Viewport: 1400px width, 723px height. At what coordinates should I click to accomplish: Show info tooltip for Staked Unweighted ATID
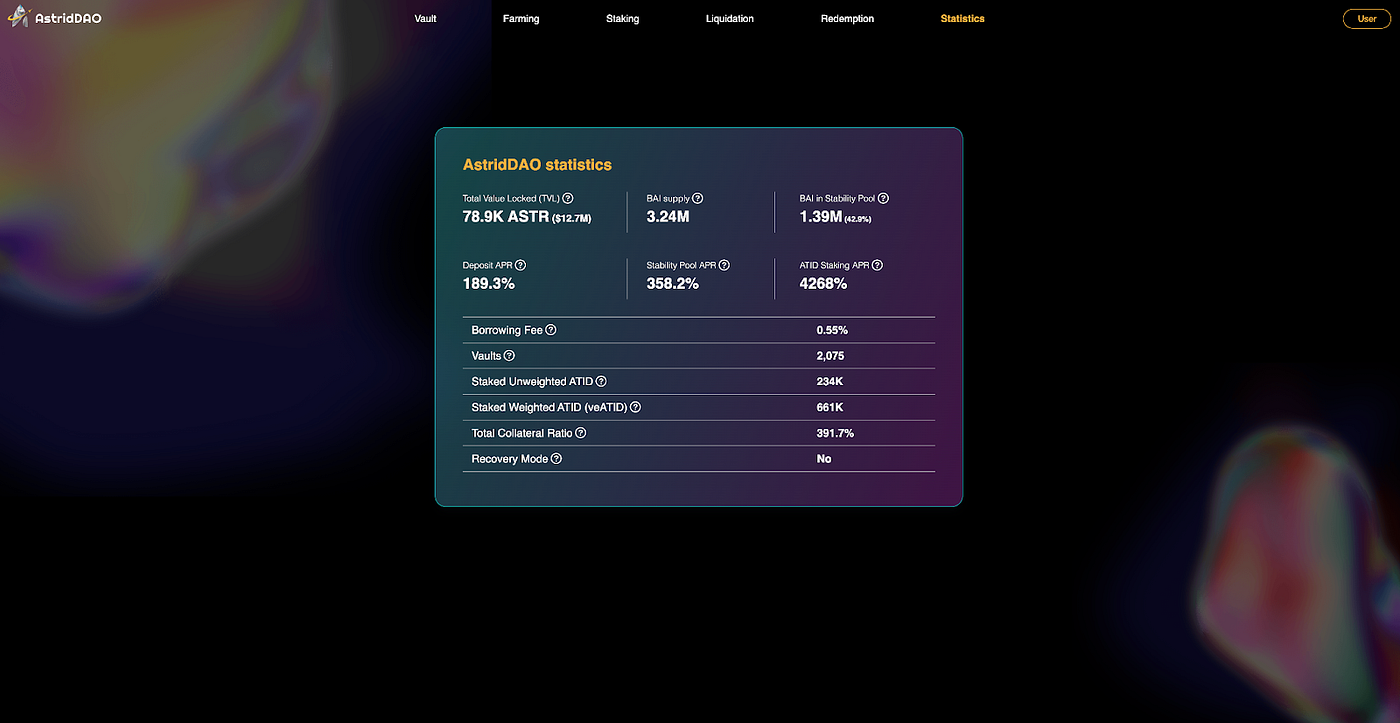tap(601, 382)
